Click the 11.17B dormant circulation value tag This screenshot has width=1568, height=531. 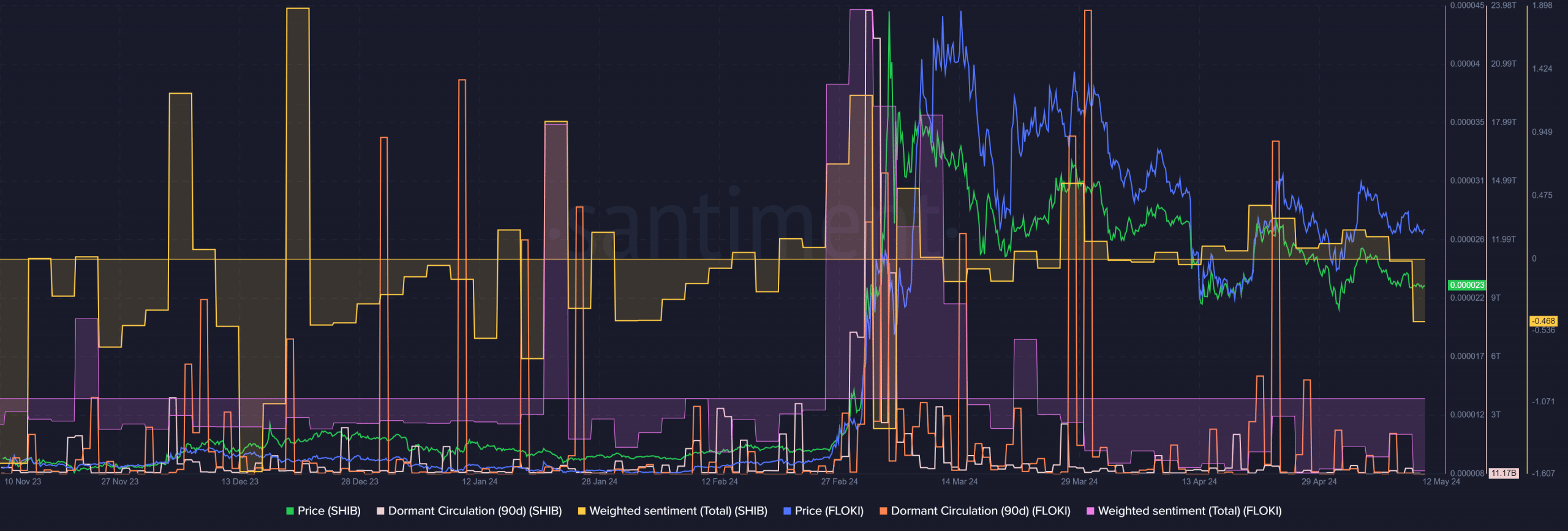(x=1504, y=473)
